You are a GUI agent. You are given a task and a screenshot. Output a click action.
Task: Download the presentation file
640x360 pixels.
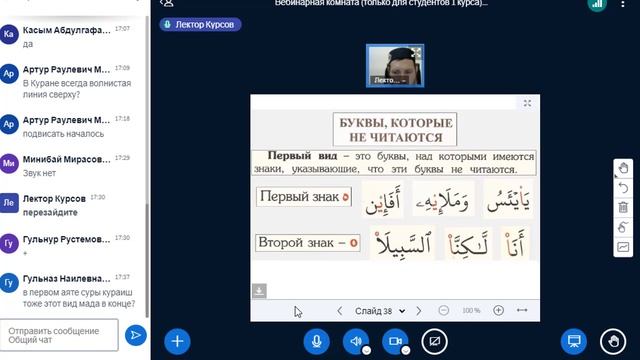pos(259,291)
